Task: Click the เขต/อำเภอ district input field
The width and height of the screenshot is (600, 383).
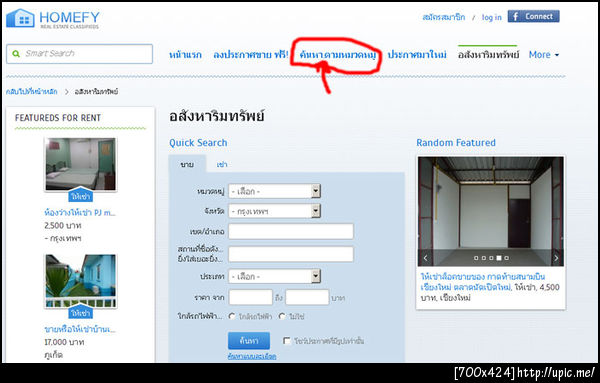Action: [x=291, y=231]
